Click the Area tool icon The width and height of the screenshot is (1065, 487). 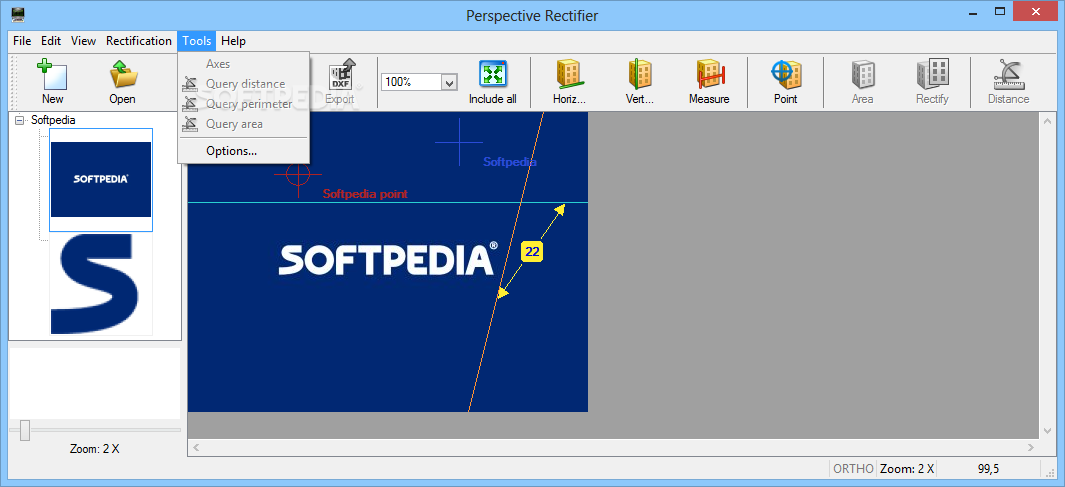click(x=863, y=74)
